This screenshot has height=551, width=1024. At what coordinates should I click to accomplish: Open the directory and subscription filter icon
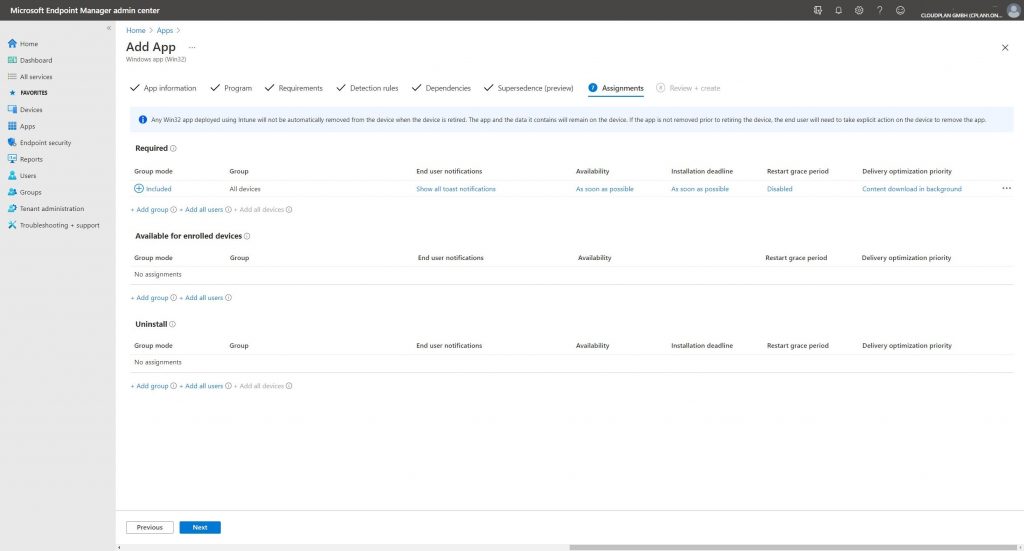coord(818,10)
